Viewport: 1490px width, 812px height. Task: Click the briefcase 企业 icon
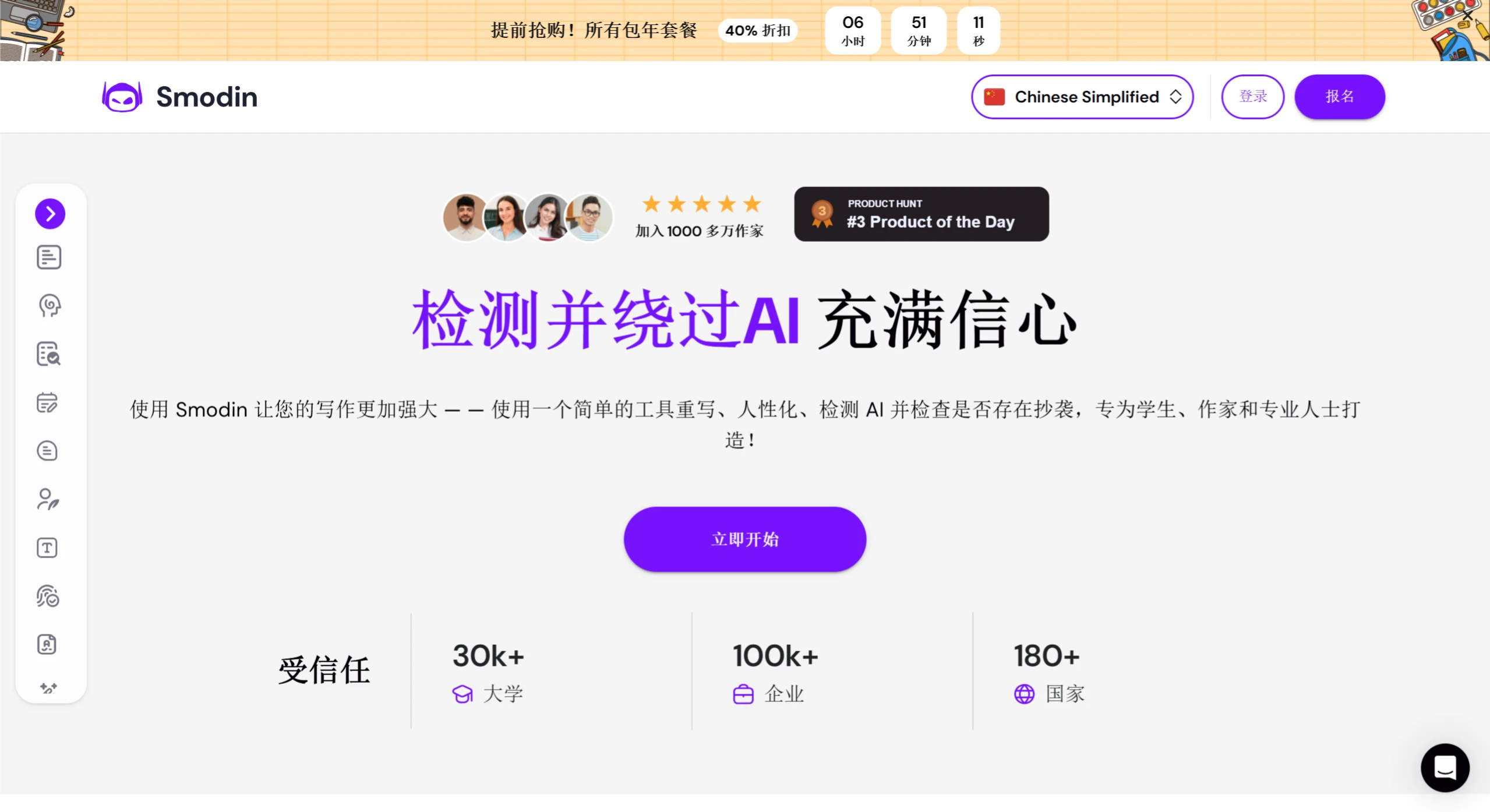743,694
